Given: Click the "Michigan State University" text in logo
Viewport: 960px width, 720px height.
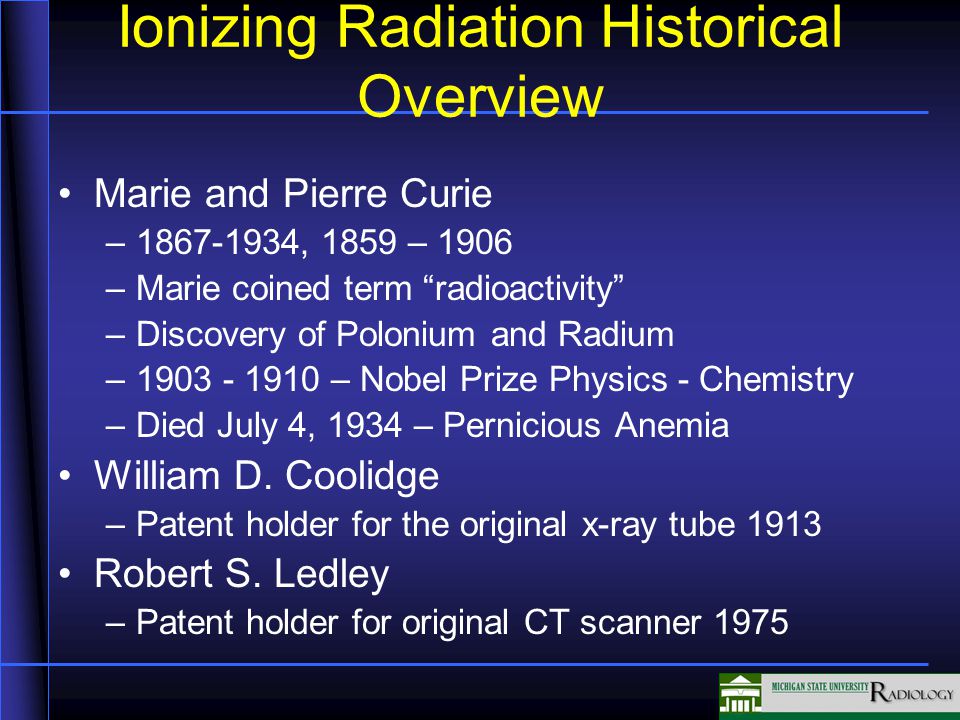Looking at the screenshot, I should (x=820, y=687).
